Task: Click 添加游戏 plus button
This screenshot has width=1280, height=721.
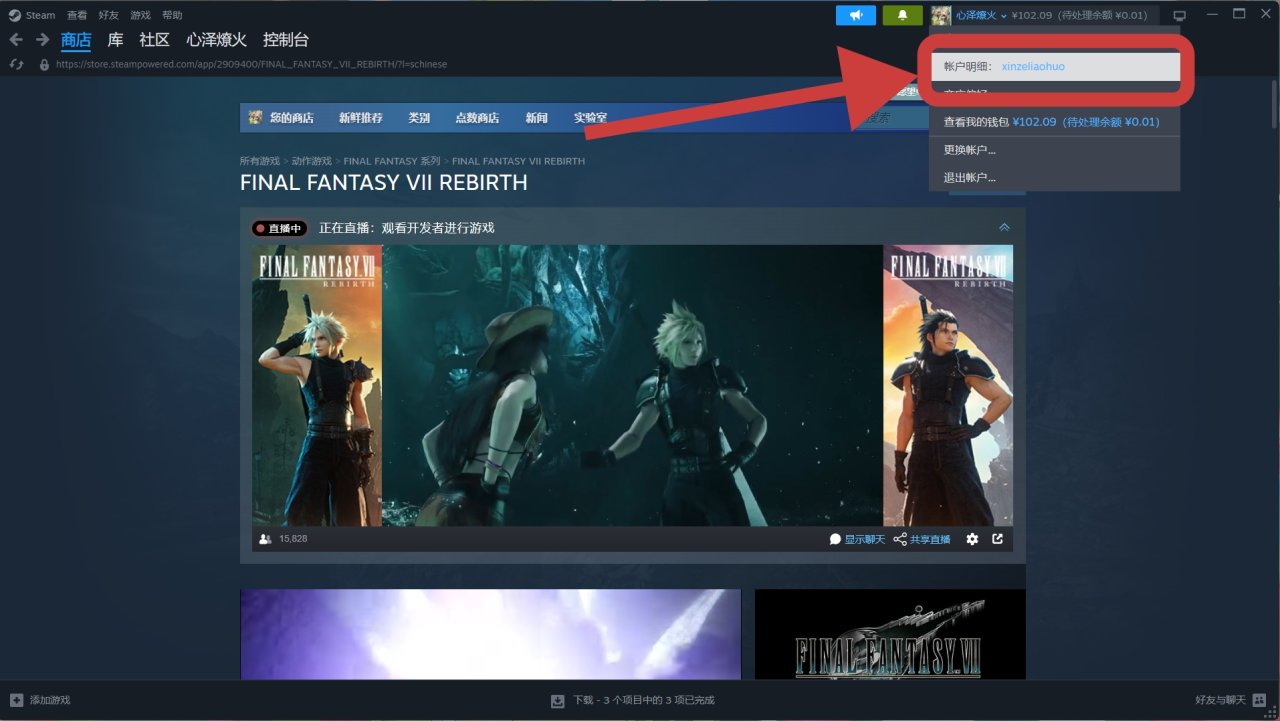Action: 40,700
